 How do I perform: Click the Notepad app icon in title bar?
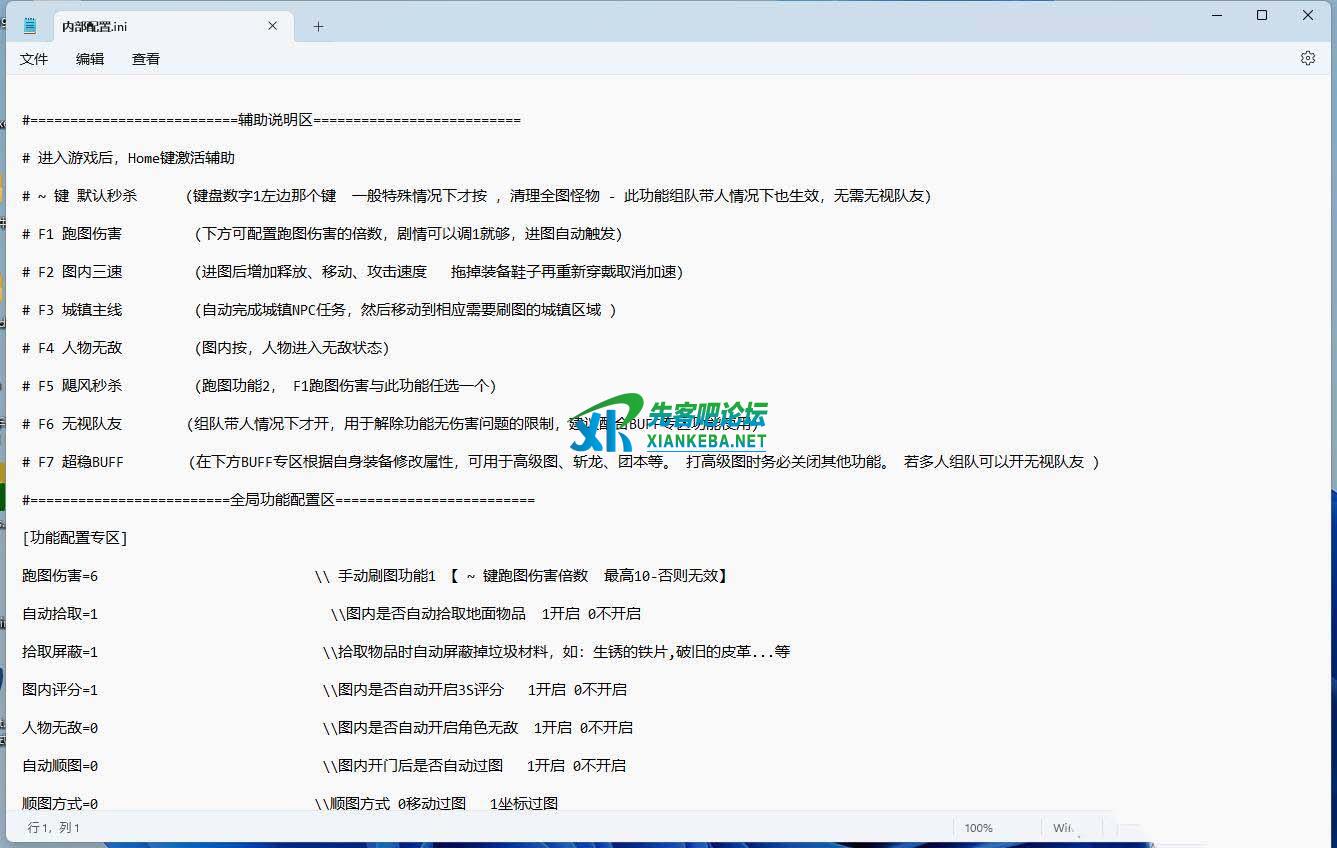coord(30,26)
